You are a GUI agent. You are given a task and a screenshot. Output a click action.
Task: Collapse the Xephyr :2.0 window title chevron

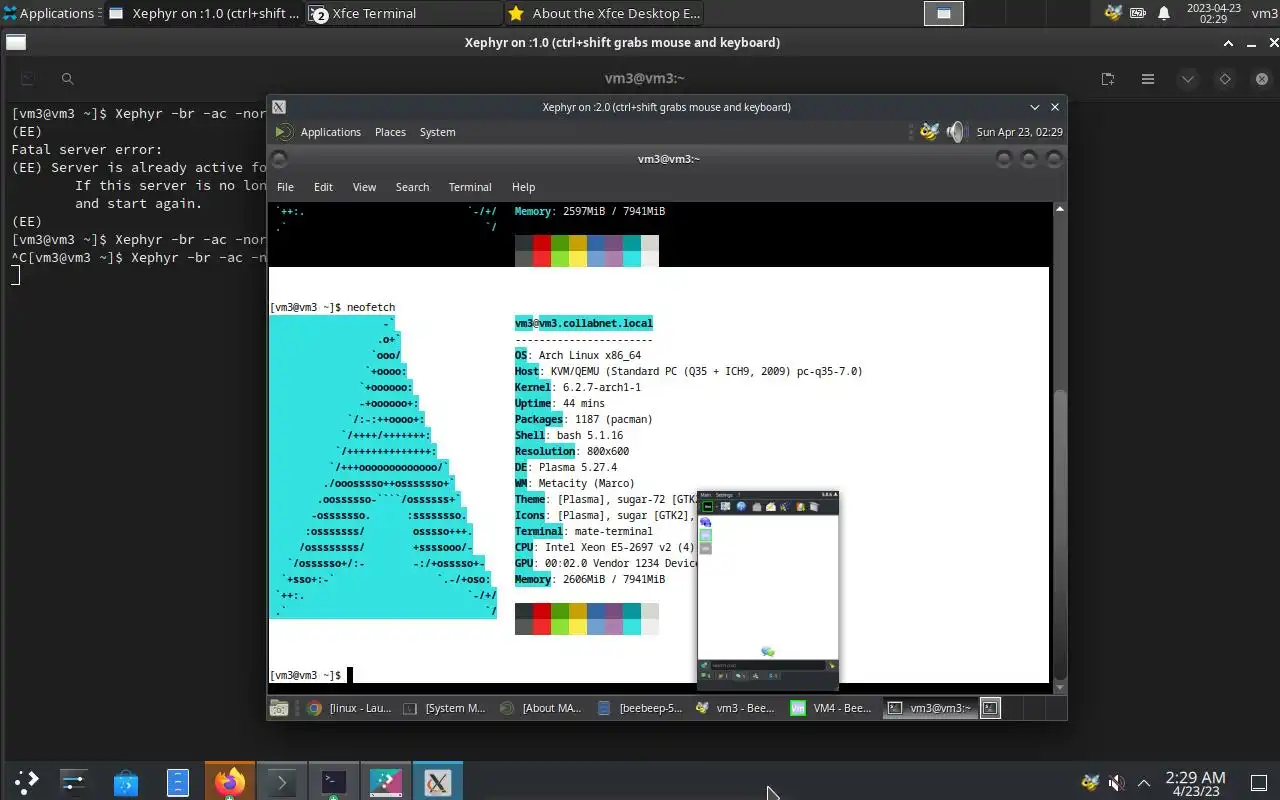pyautogui.click(x=1035, y=107)
